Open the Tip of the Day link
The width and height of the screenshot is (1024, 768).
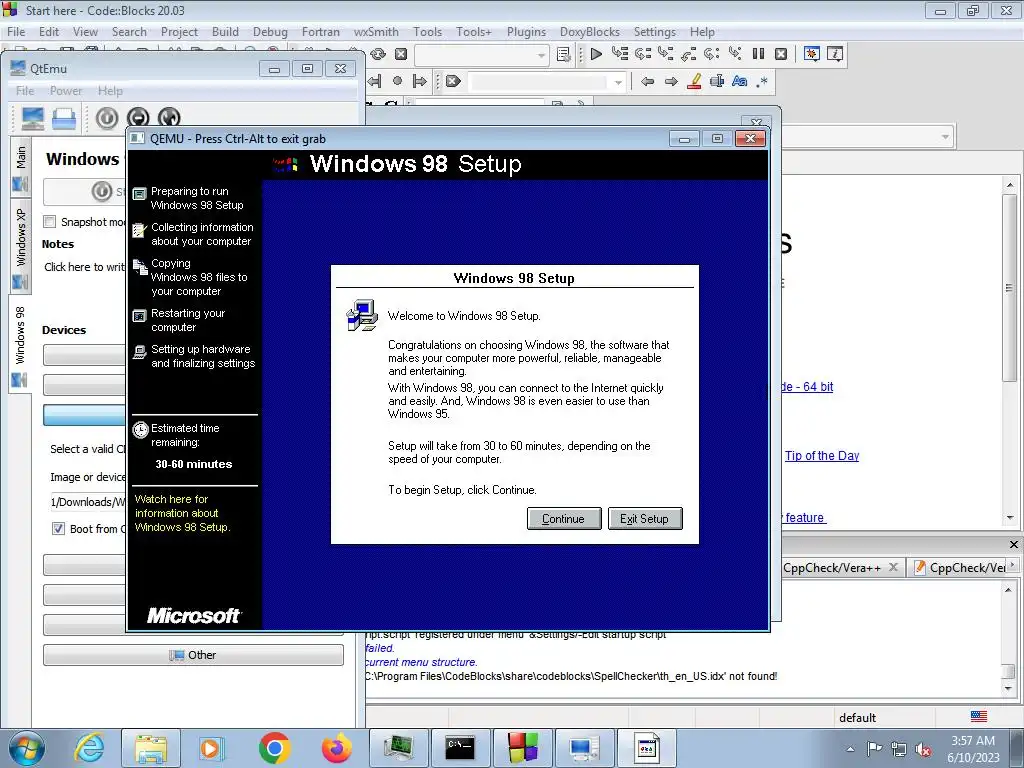[822, 456]
